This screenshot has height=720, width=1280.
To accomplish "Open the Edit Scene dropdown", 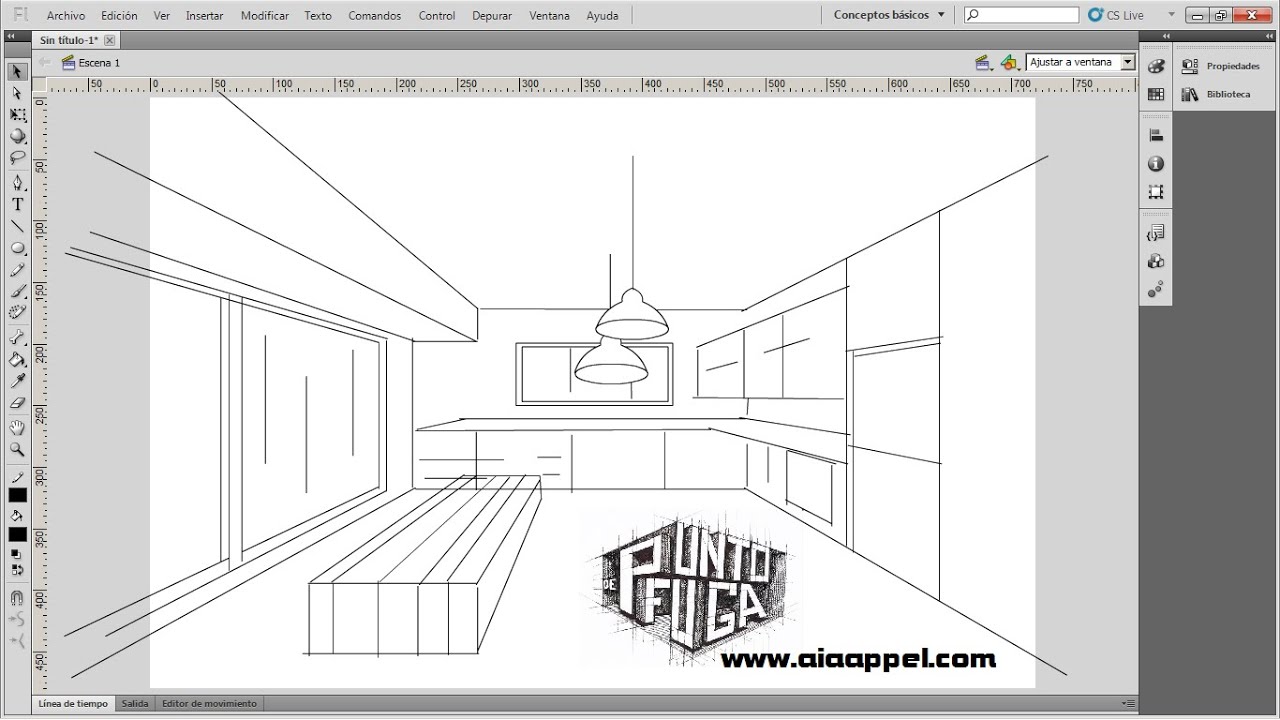I will click(x=984, y=63).
